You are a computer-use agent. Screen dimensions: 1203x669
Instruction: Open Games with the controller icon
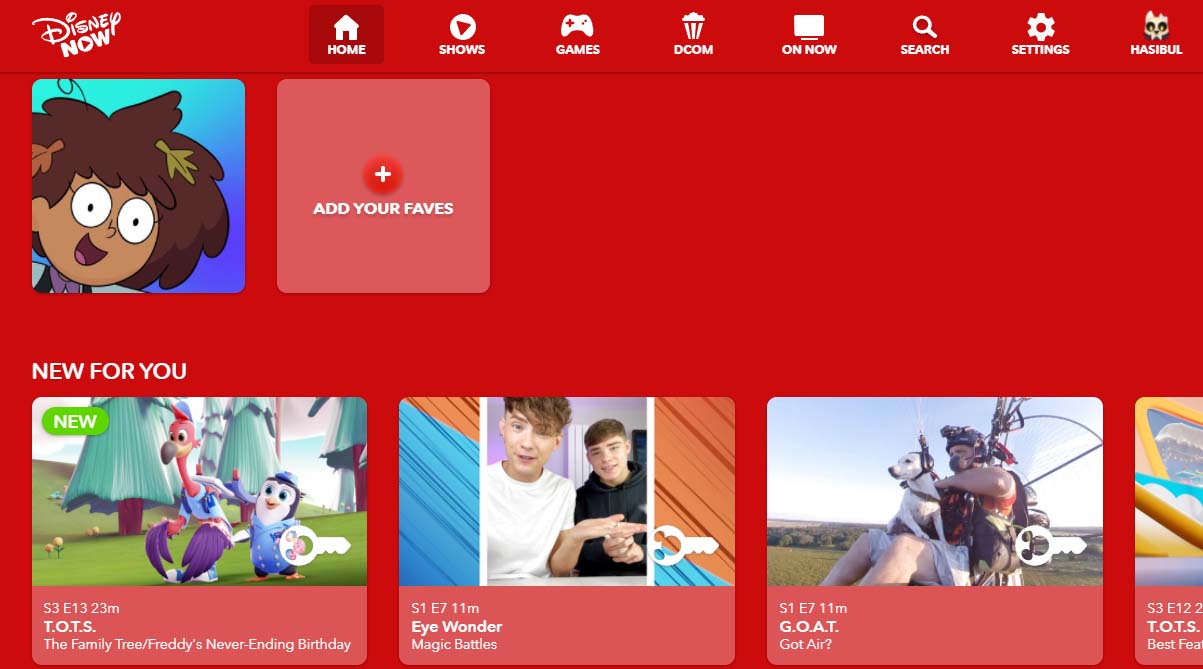pos(577,27)
